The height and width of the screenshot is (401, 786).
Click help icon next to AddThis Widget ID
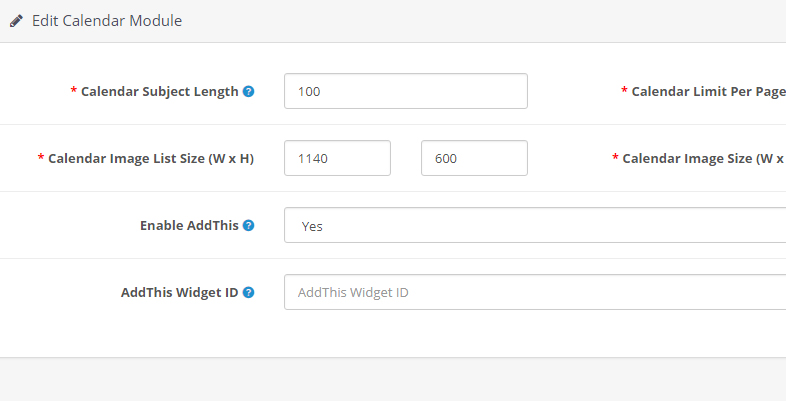coord(248,292)
